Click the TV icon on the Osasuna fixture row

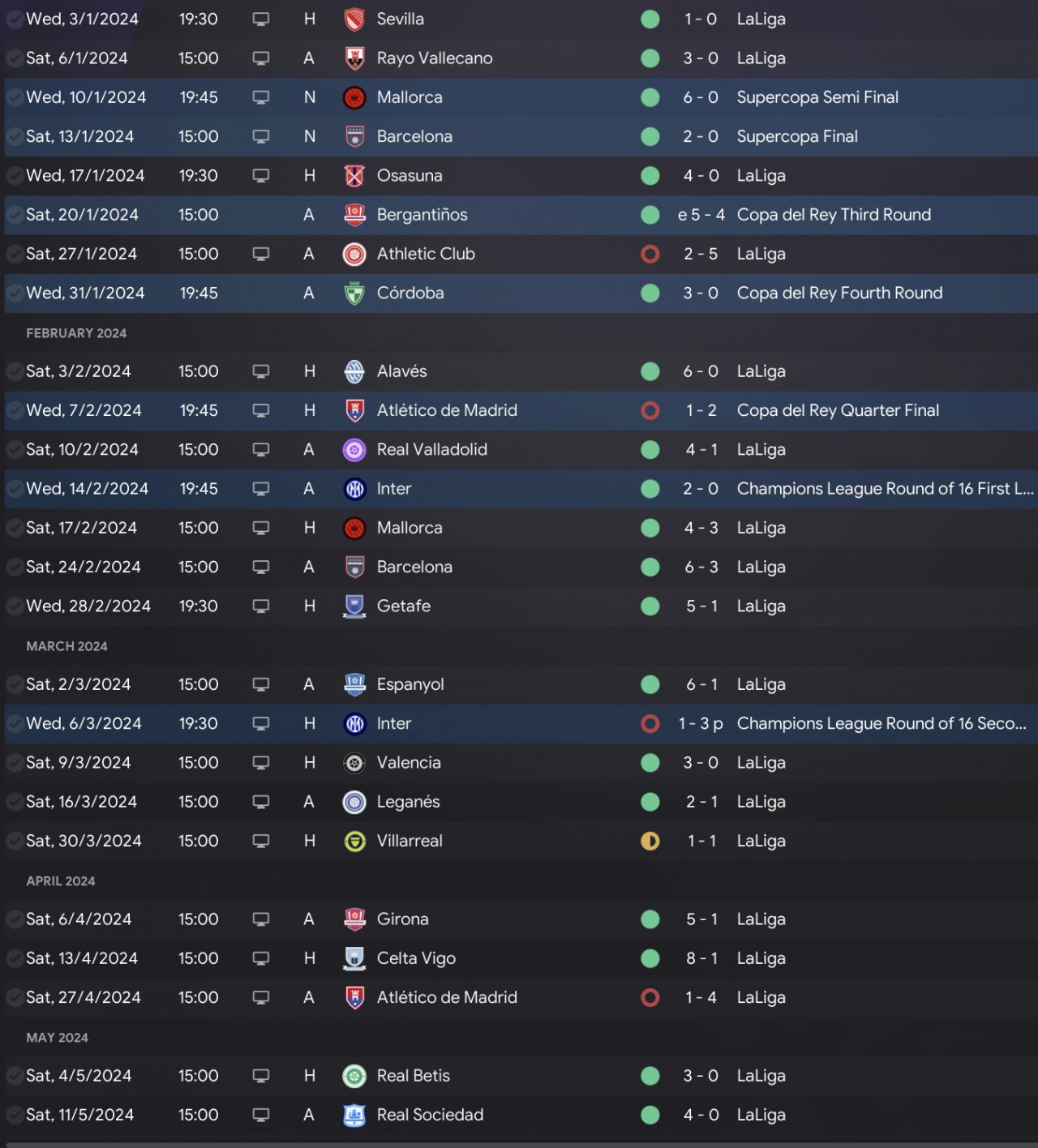pos(261,176)
